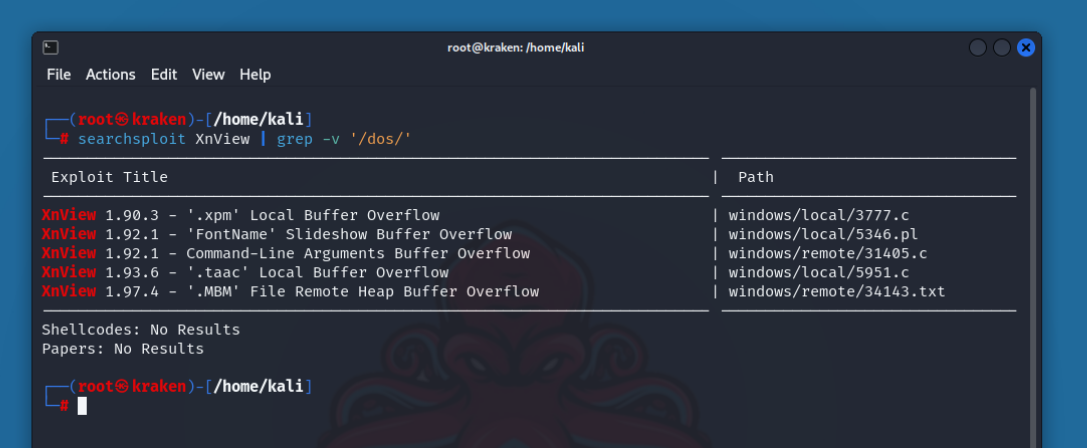Maximize the terminal window

click(1001, 47)
